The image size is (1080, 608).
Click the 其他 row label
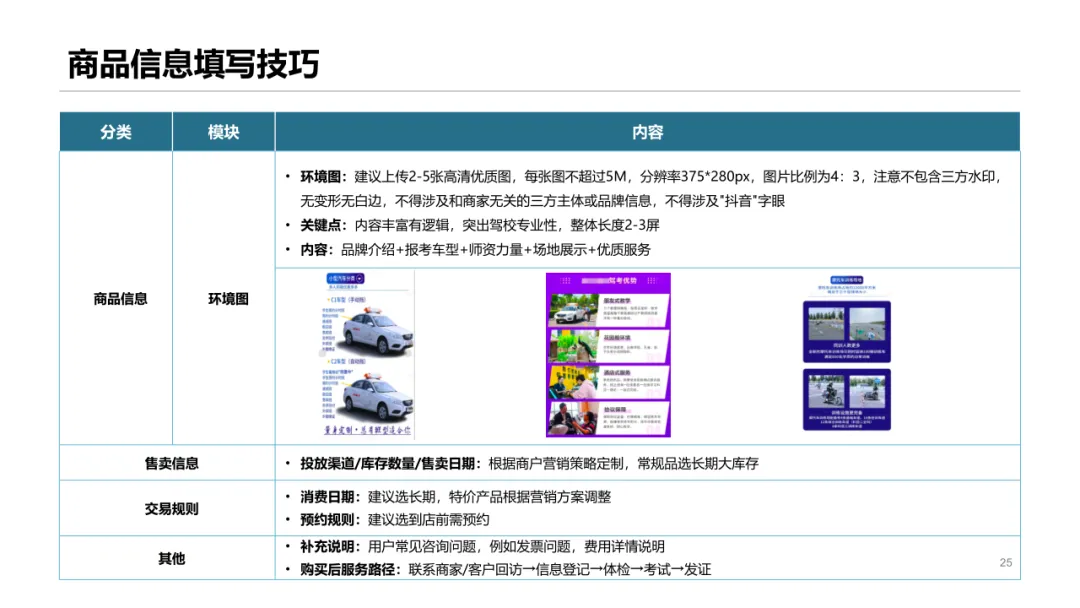172,558
